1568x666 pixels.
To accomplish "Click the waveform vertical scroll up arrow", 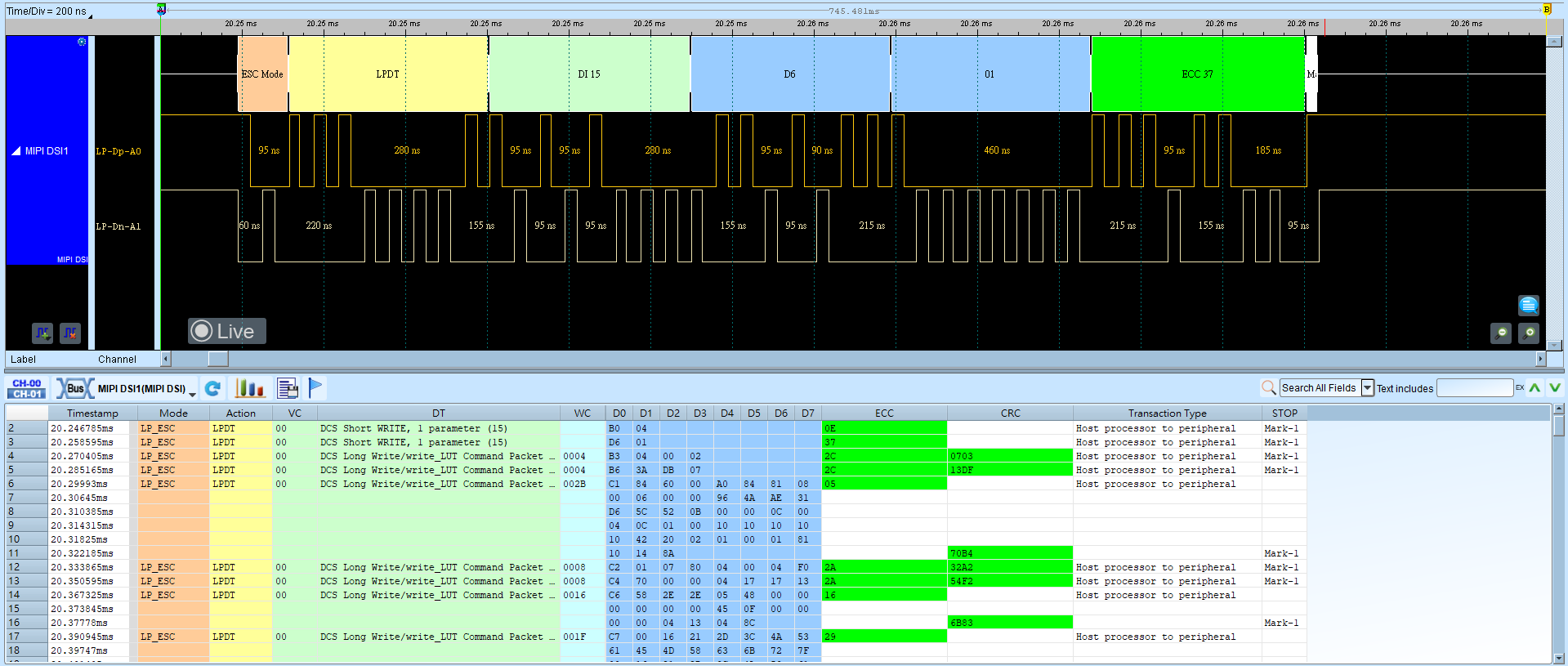I will (x=1553, y=42).
